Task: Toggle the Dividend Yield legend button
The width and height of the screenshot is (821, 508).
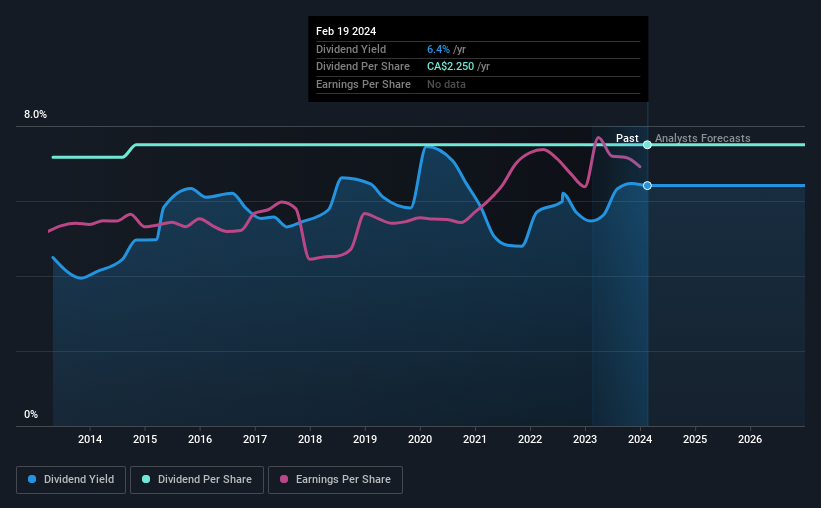Action: tap(71, 480)
